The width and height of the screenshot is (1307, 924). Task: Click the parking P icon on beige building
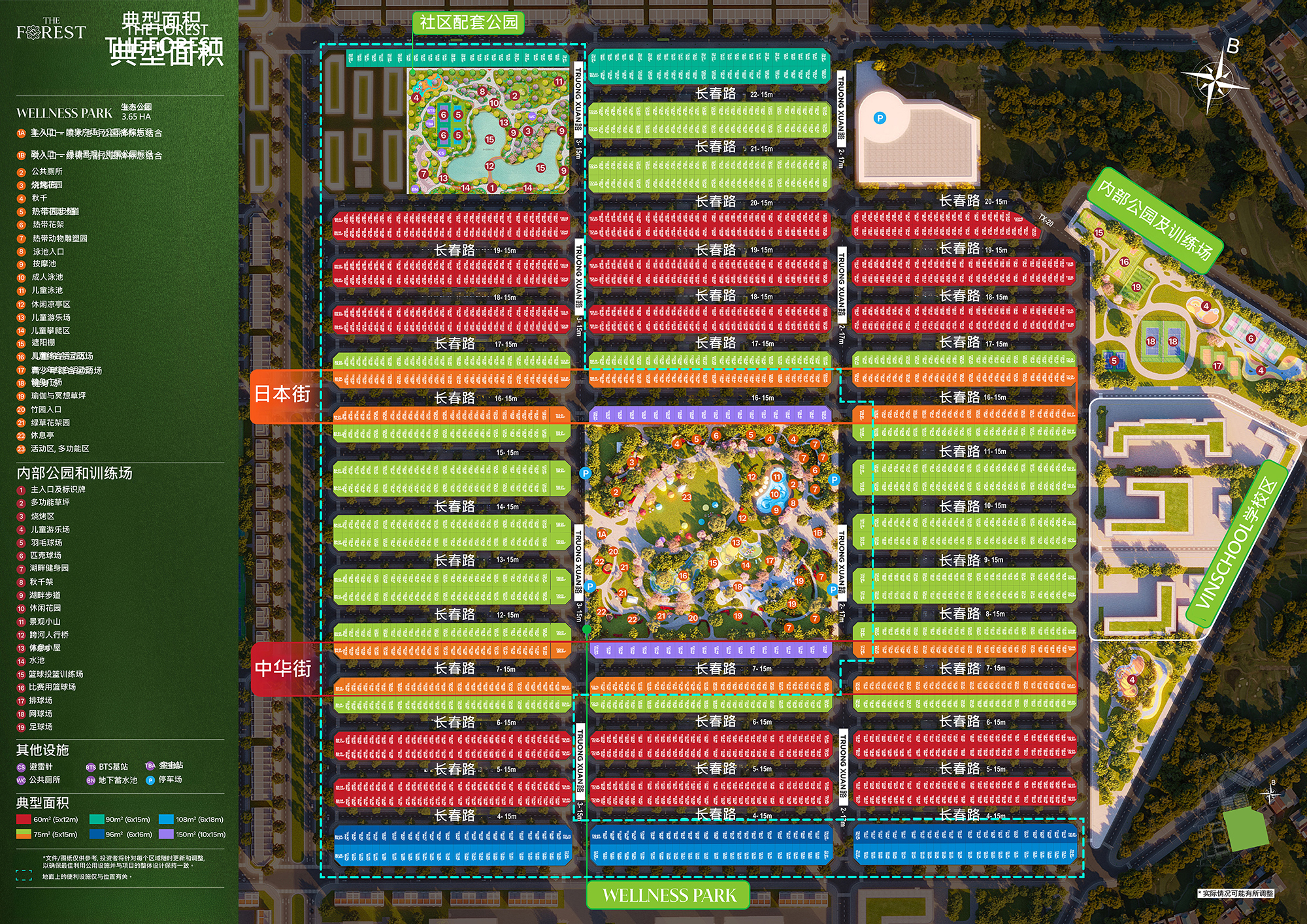(880, 118)
